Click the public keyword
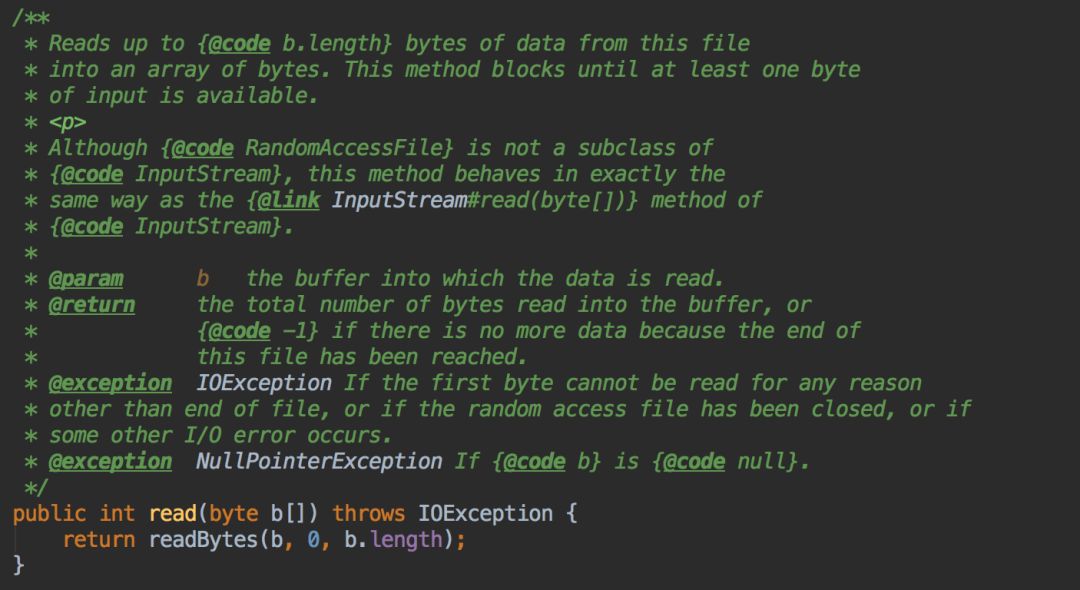Image resolution: width=1080 pixels, height=590 pixels. coord(50,514)
